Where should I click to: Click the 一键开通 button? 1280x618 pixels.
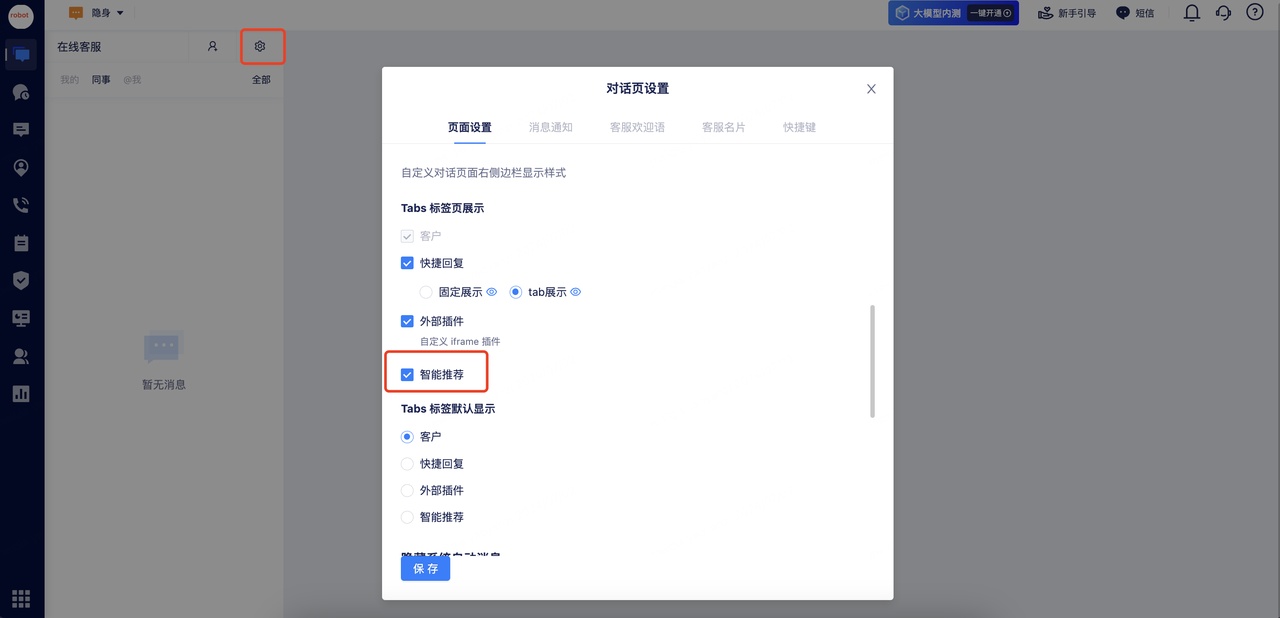coord(991,13)
